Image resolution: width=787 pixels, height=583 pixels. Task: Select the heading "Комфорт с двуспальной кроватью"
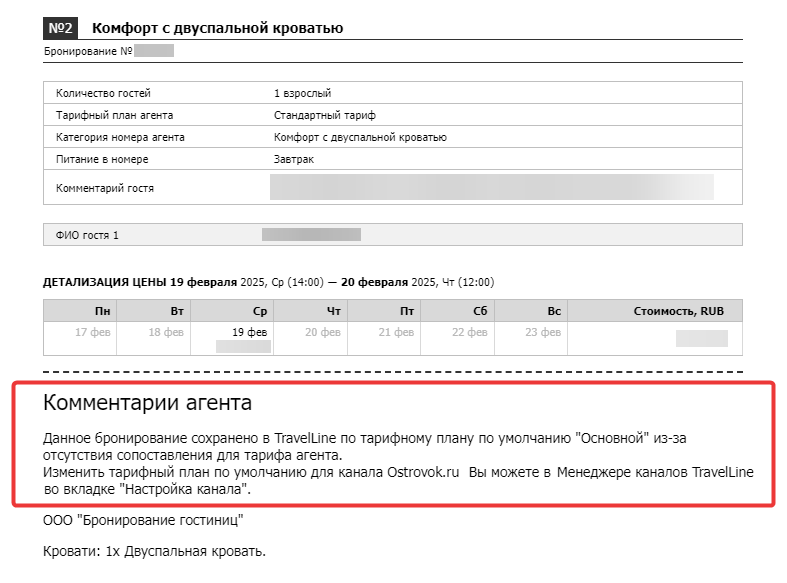(217, 28)
